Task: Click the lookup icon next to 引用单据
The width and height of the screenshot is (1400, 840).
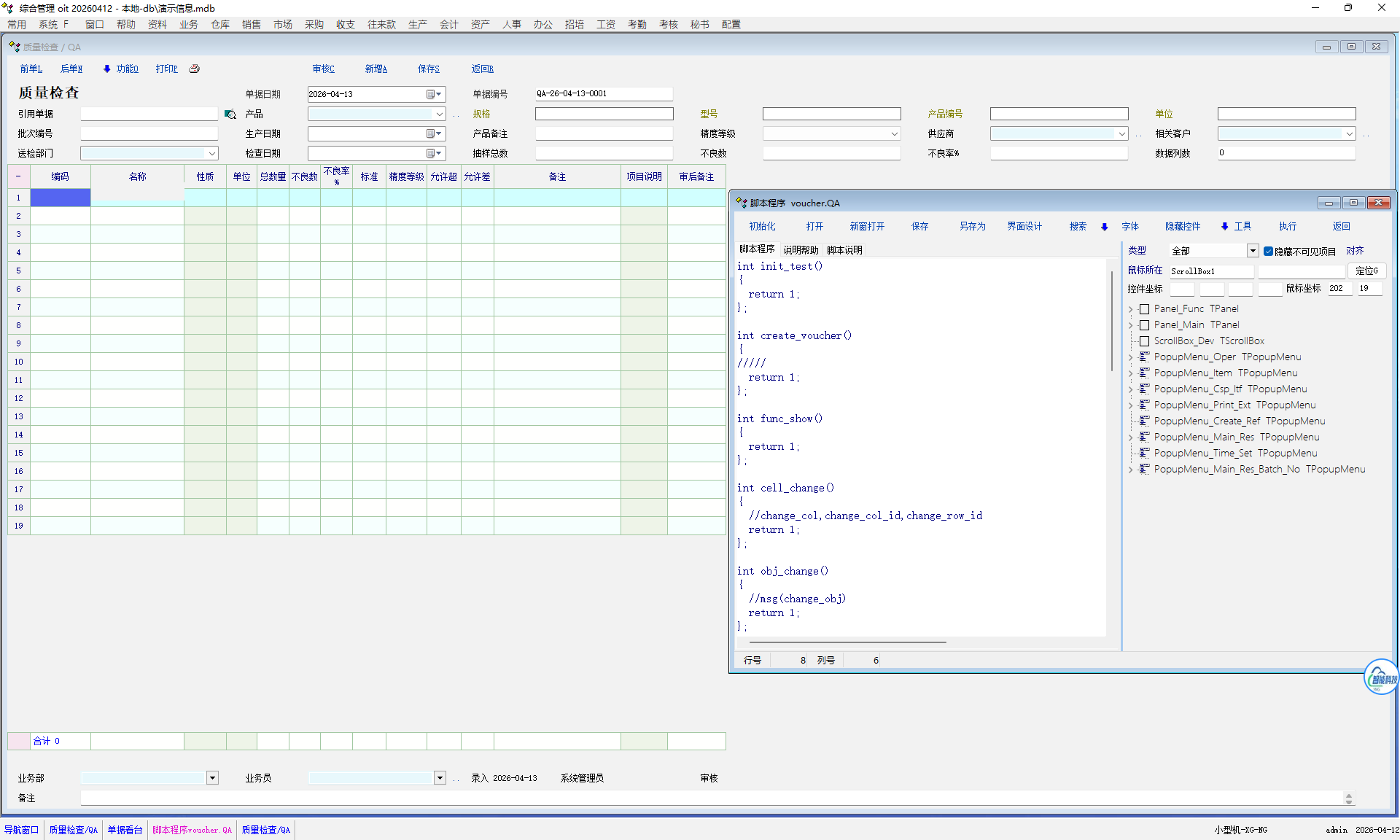Action: click(x=230, y=114)
